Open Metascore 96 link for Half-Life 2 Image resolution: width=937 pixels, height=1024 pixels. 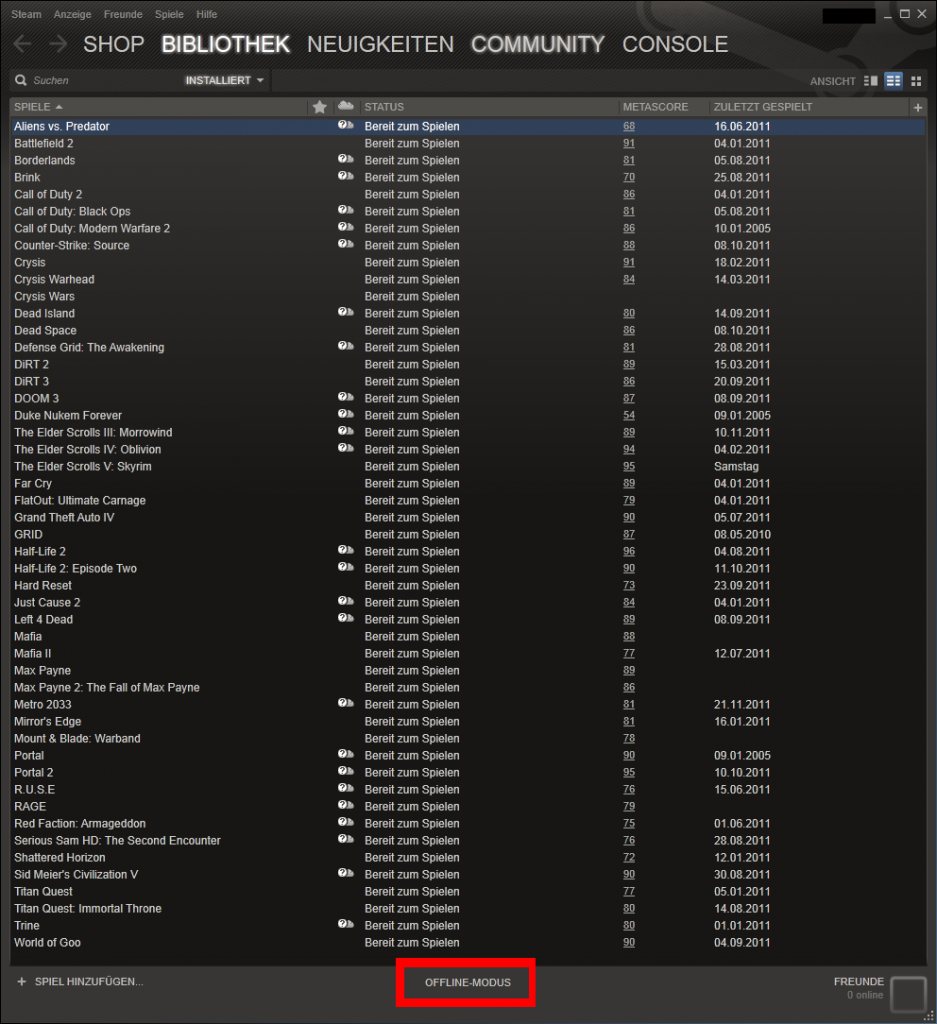(629, 552)
